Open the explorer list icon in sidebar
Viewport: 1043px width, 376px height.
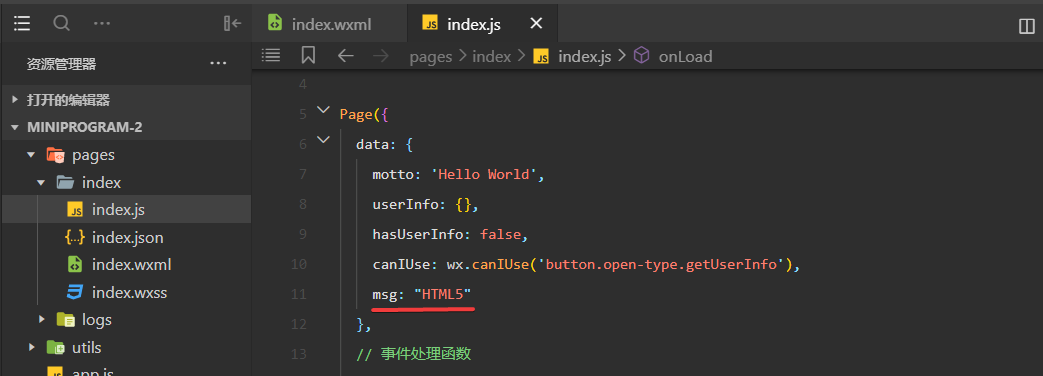pos(22,24)
